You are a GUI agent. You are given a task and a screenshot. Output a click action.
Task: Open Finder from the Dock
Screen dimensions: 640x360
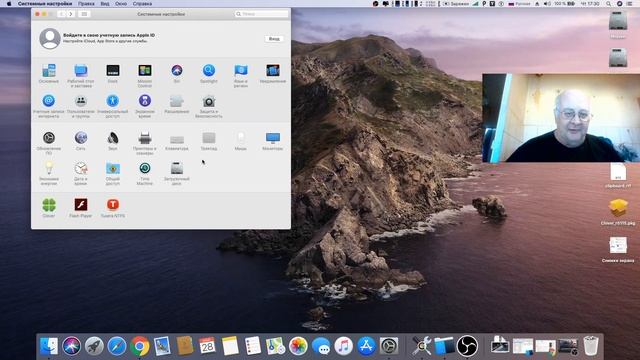coord(49,346)
